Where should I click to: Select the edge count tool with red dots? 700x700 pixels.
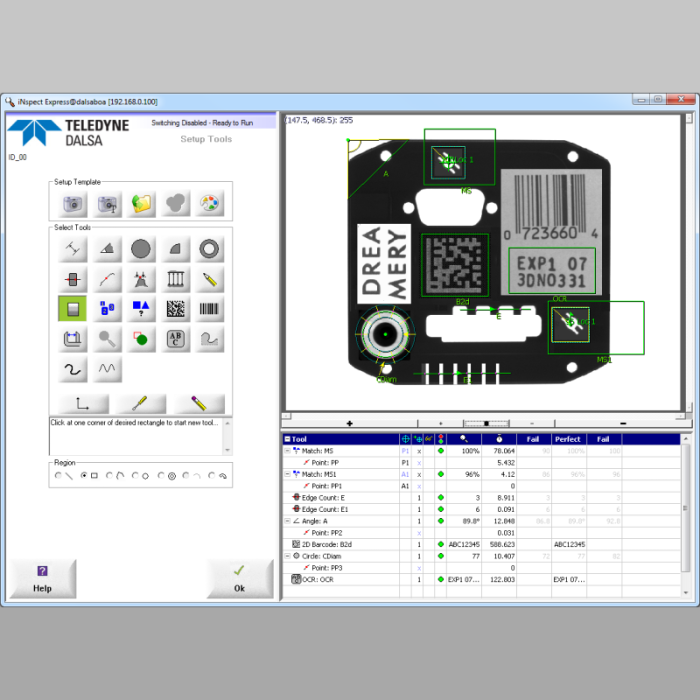pyautogui.click(x=72, y=279)
